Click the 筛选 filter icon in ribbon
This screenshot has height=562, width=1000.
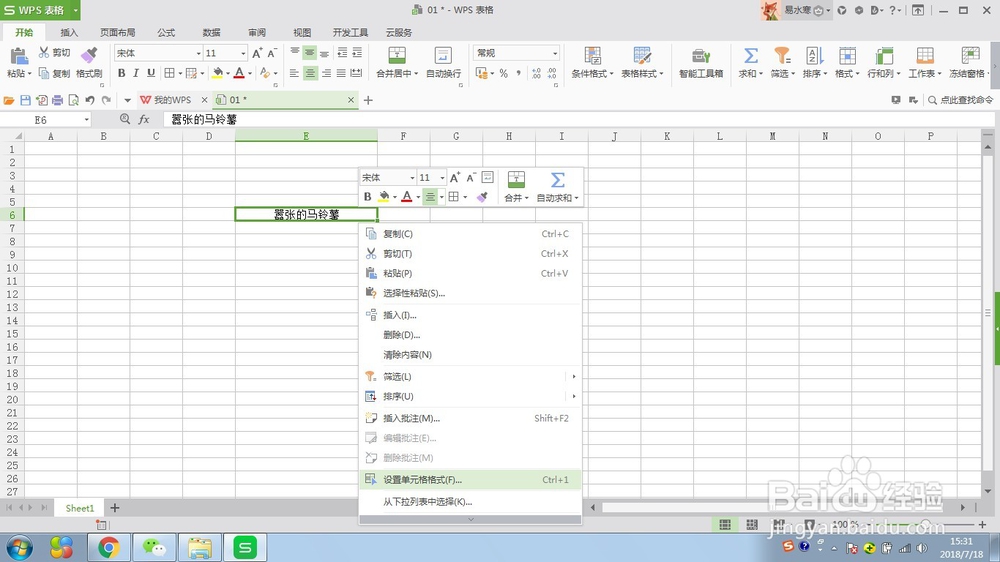pos(782,55)
